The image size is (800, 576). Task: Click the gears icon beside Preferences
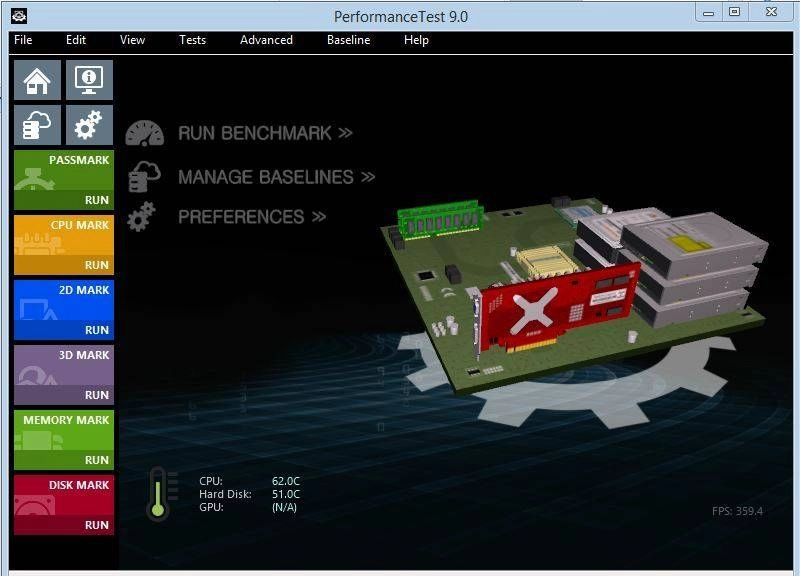141,217
